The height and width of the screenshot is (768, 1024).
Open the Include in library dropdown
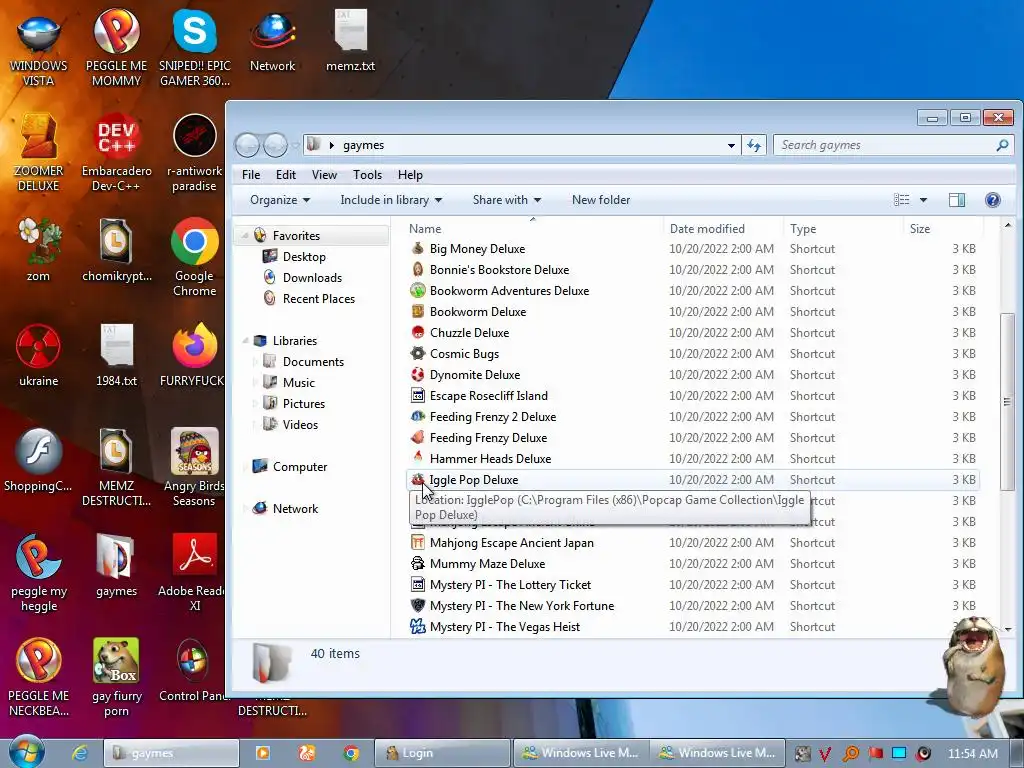coord(391,200)
